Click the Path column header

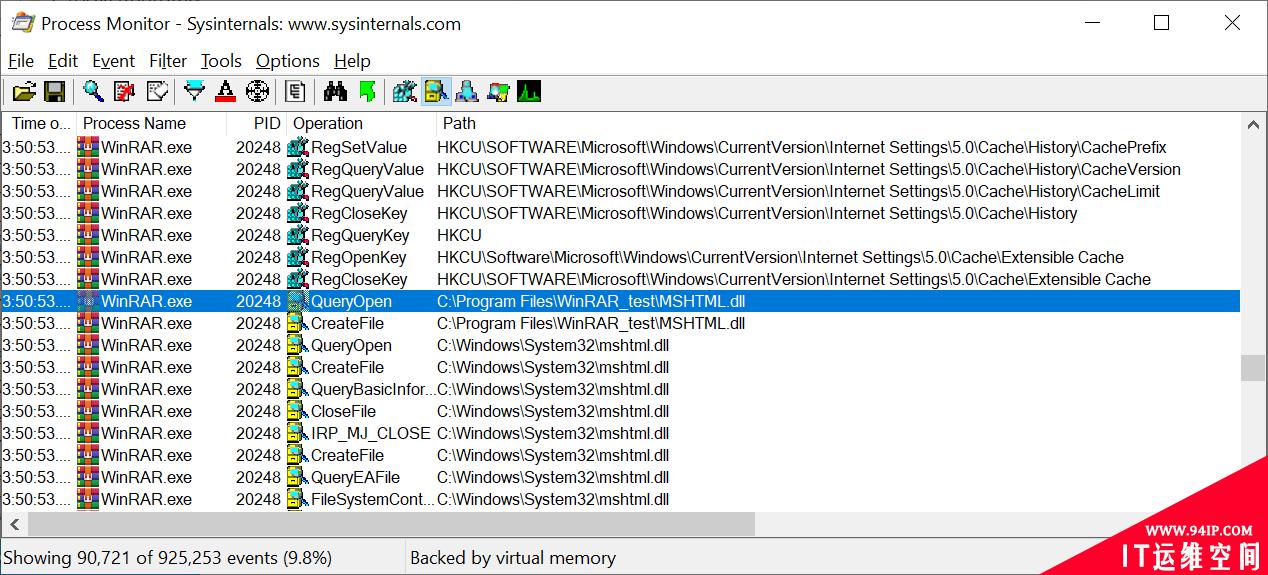pyautogui.click(x=838, y=123)
